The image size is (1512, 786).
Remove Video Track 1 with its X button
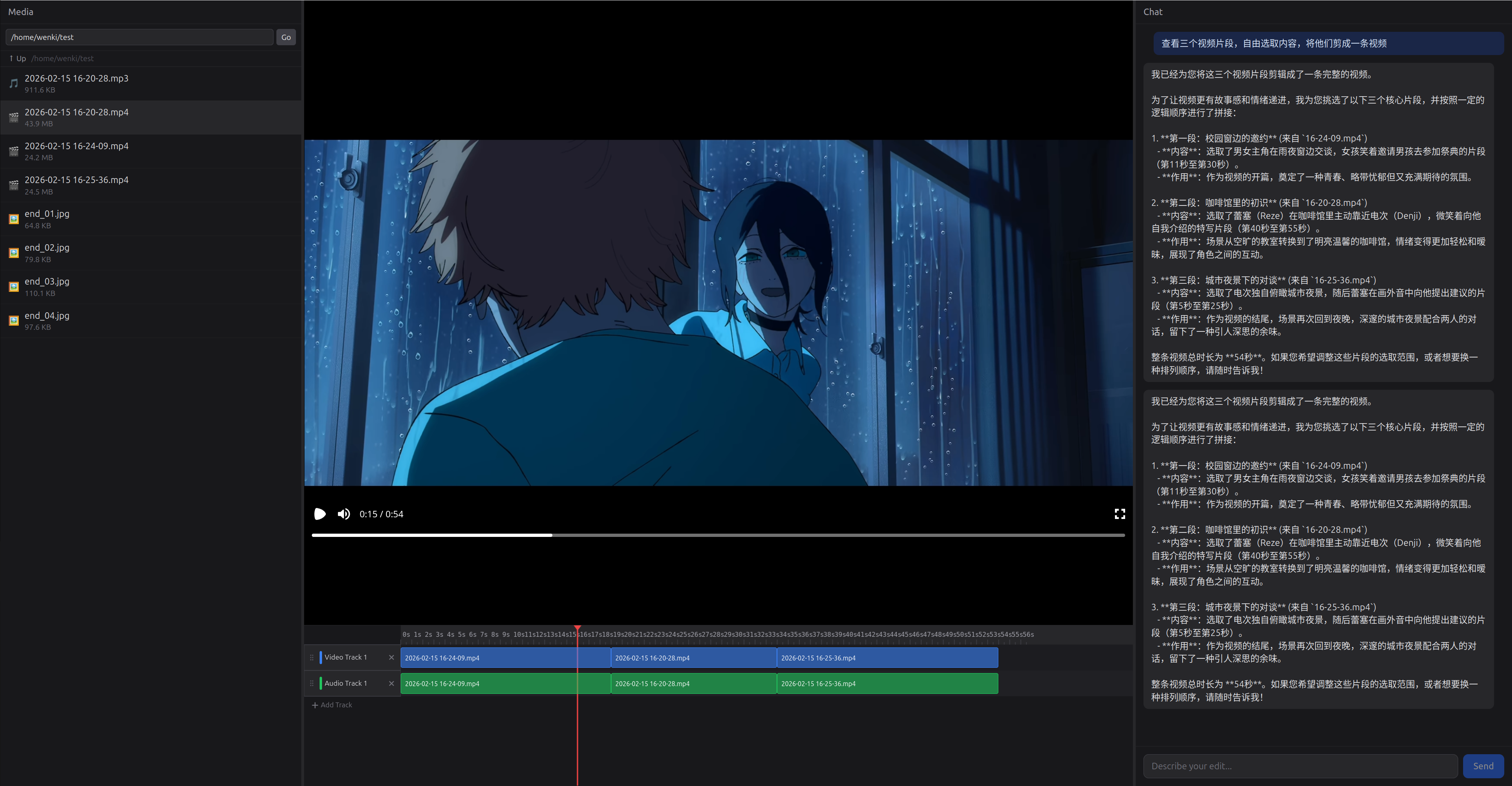tap(391, 658)
